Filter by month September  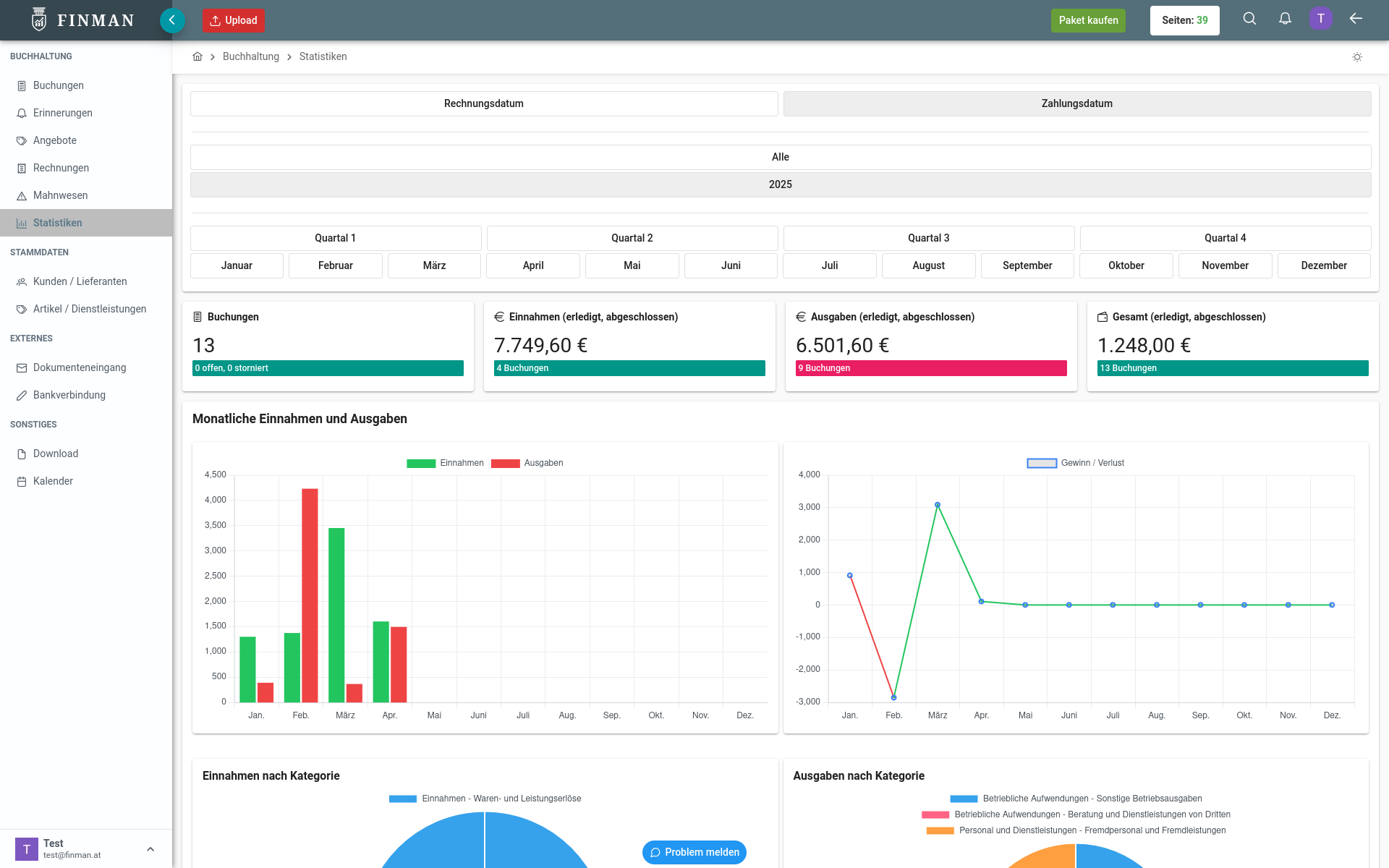1027,265
